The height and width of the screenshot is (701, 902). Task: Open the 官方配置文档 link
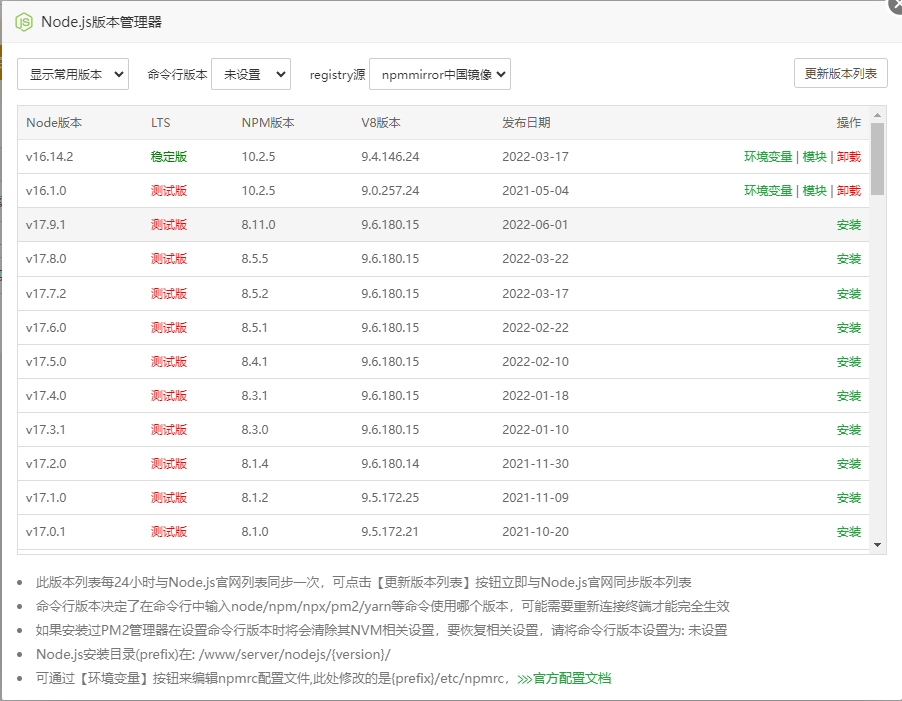click(564, 679)
